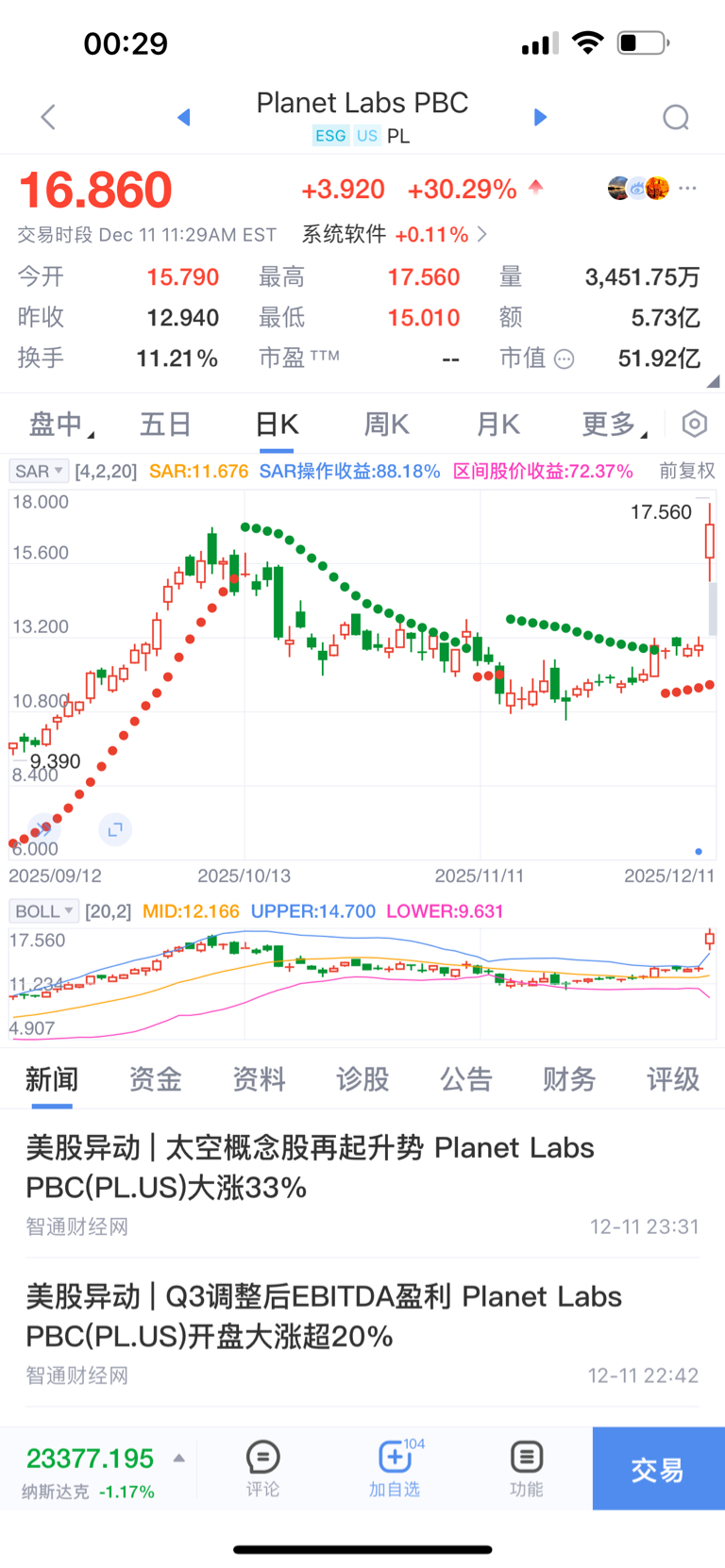
Task: Open the 评级 ratings tab
Action: [673, 1079]
